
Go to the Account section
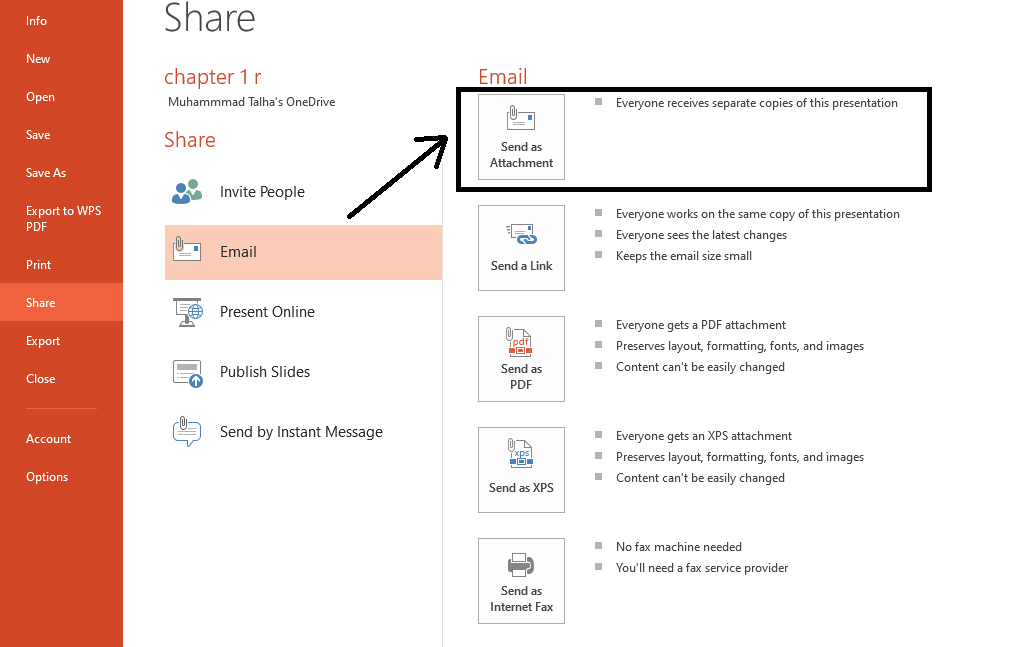tap(48, 438)
